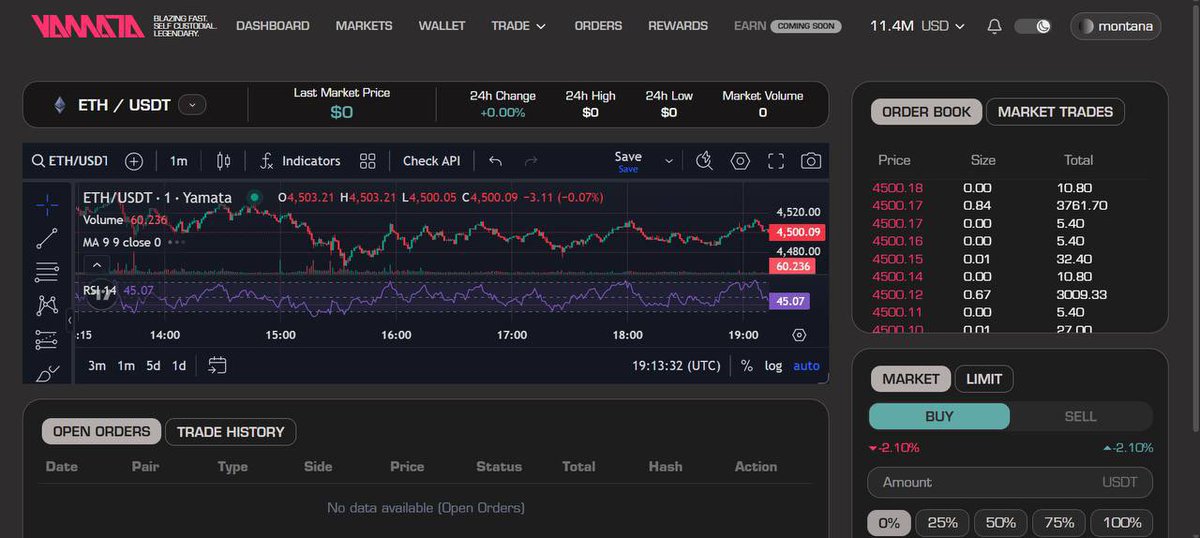Open the Wallet page

(x=442, y=26)
